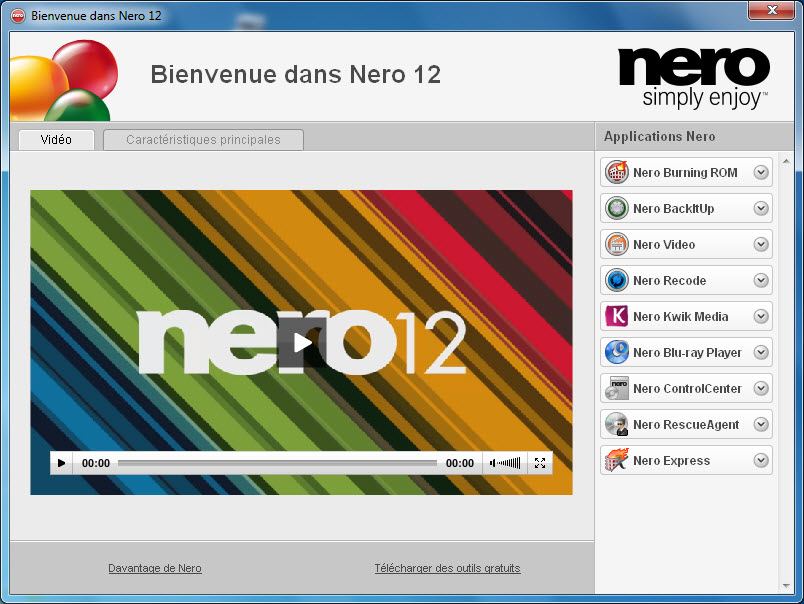
Task: Click the Nero icon in title bar
Action: tap(18, 16)
